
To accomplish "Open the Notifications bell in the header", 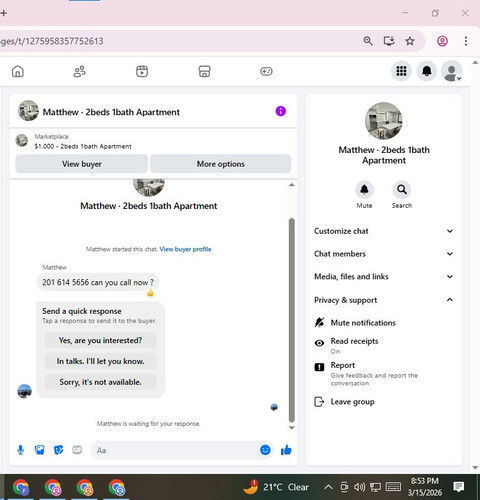I will [x=427, y=71].
